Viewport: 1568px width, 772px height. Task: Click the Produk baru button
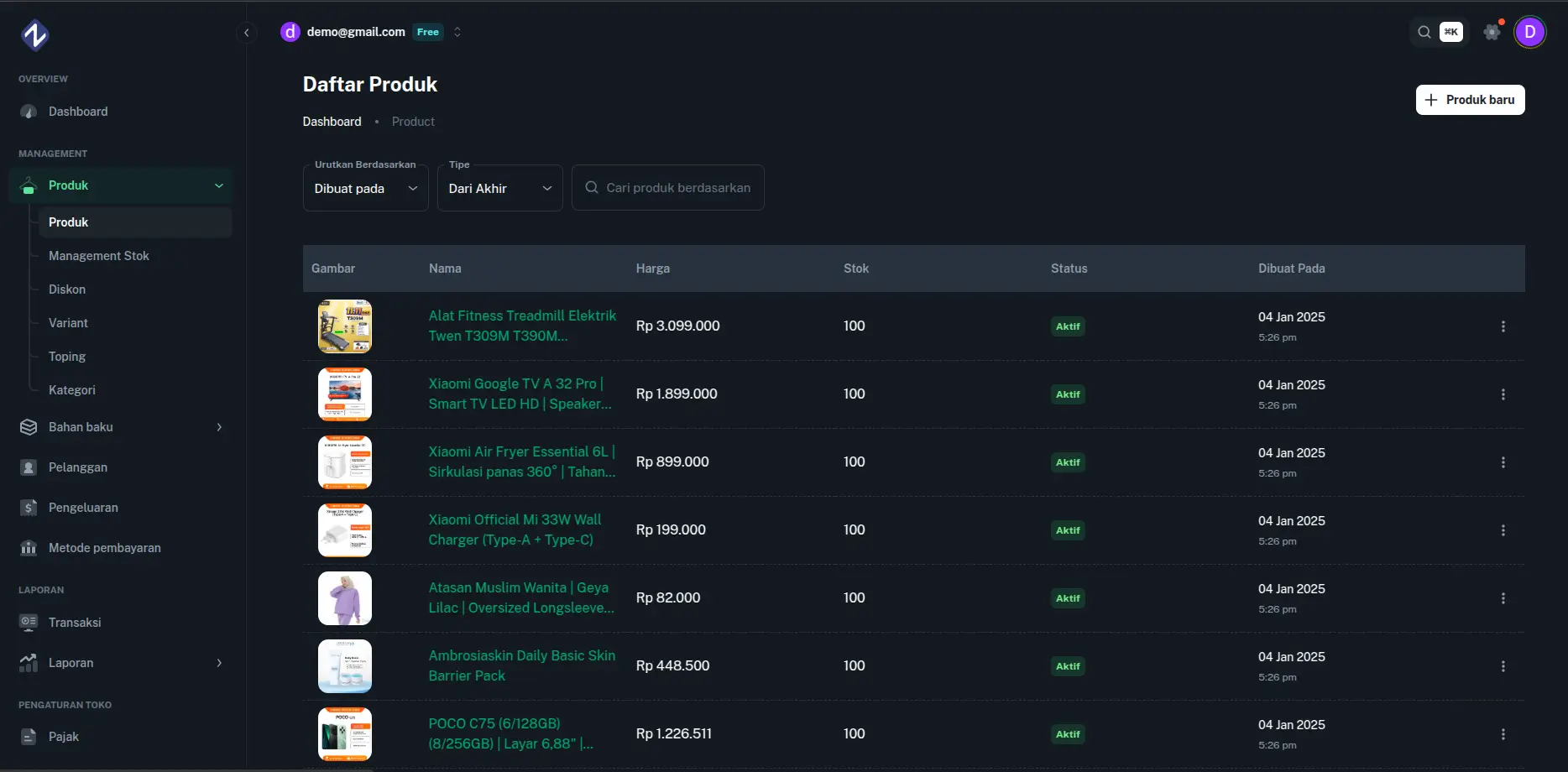1470,100
